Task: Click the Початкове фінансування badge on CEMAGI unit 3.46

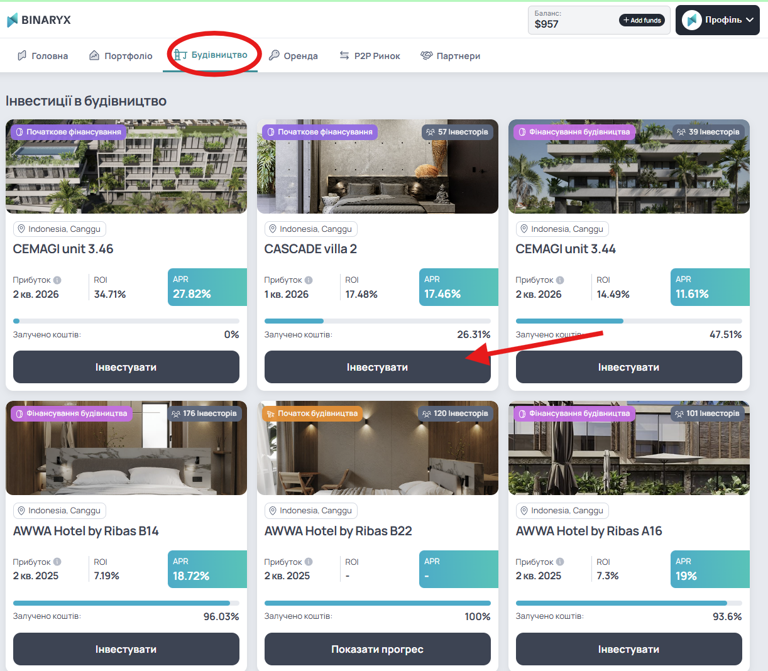Action: coord(69,132)
